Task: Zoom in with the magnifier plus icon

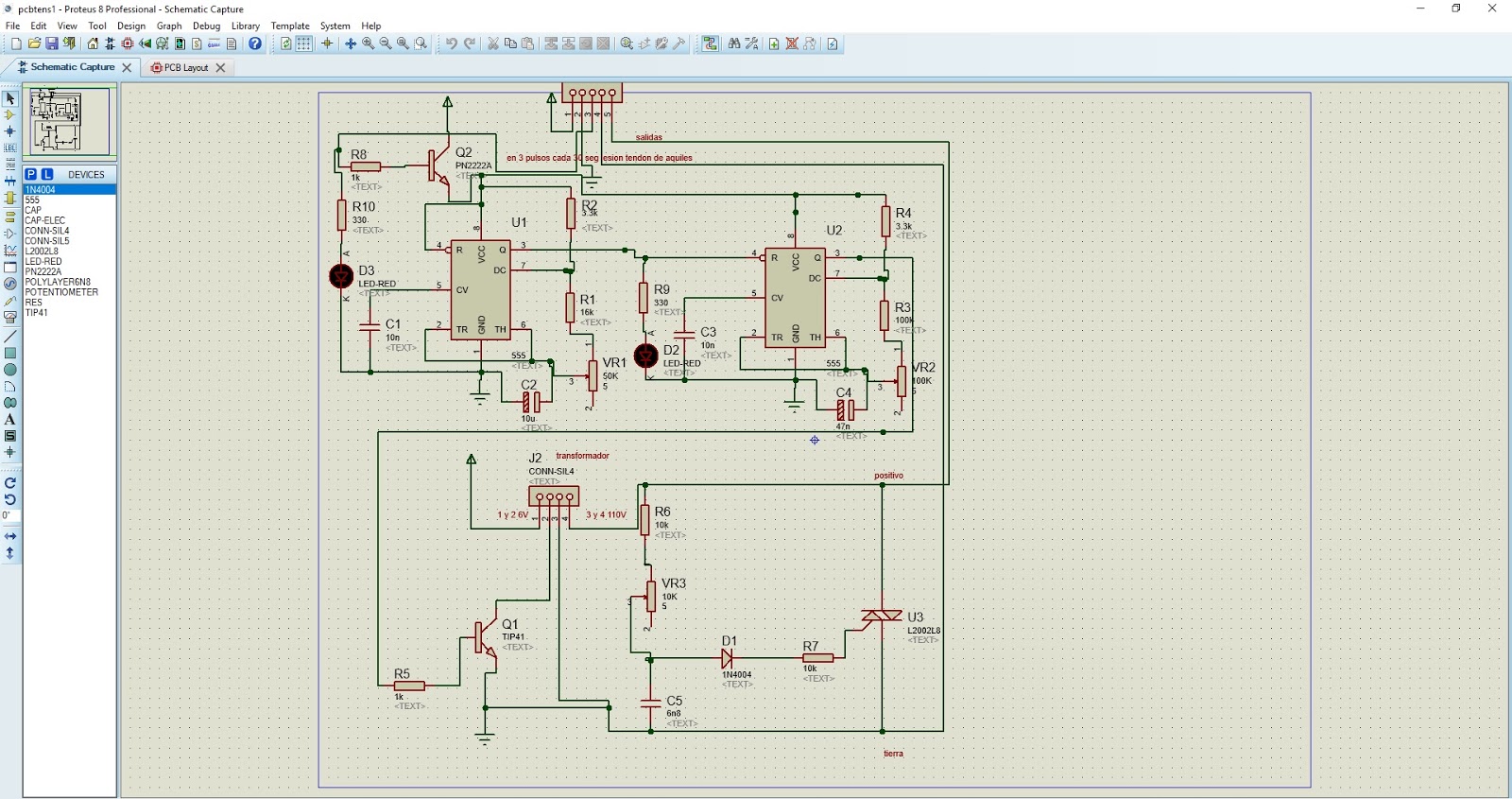Action: point(368,43)
